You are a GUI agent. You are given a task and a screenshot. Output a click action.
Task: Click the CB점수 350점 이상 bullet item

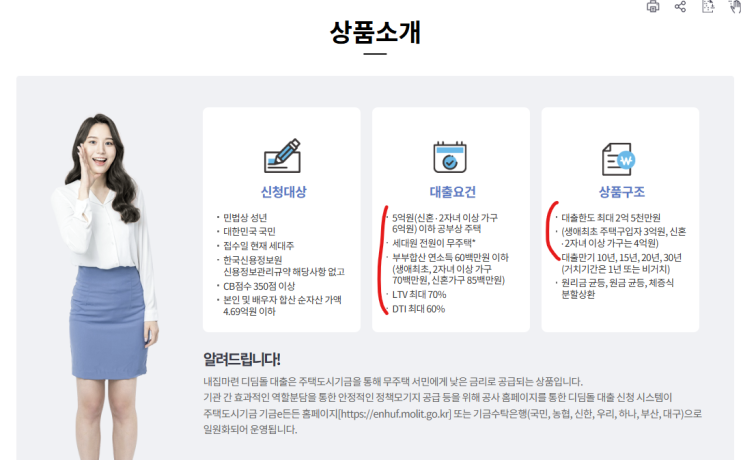pos(259,286)
